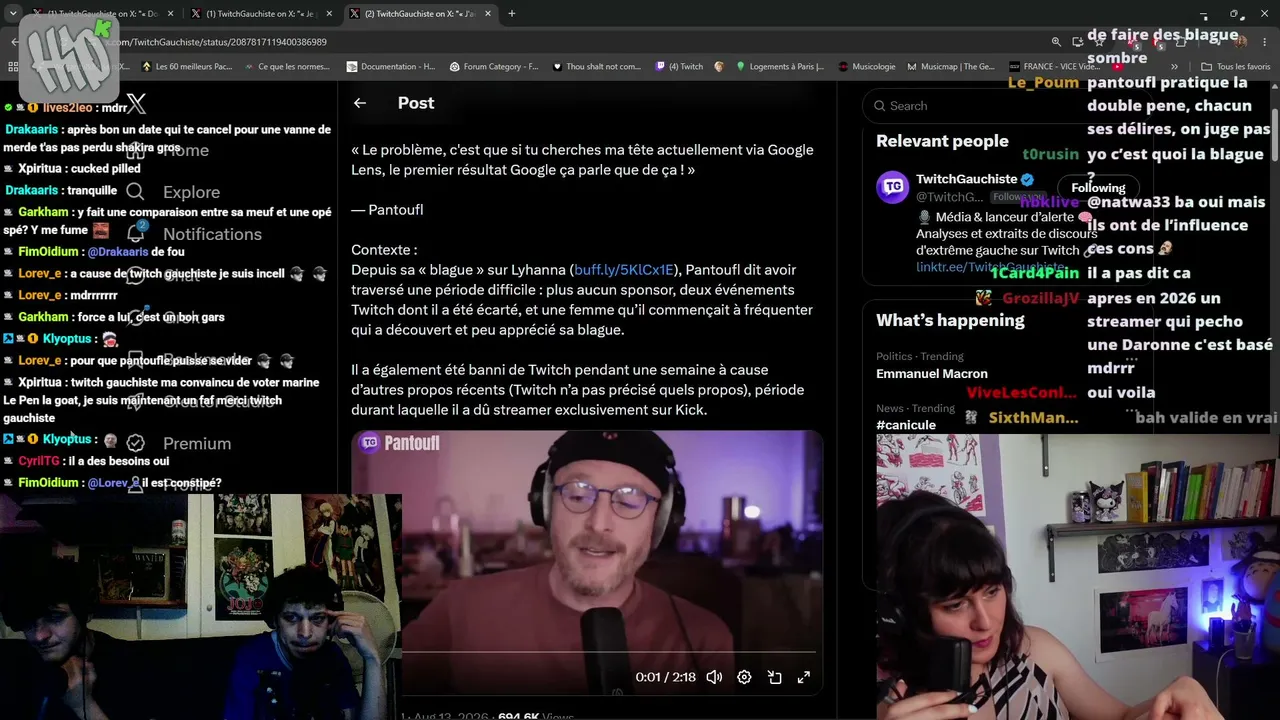Click the TwitchGauchiste profile avatar
1280x720 pixels.
pyautogui.click(x=892, y=188)
